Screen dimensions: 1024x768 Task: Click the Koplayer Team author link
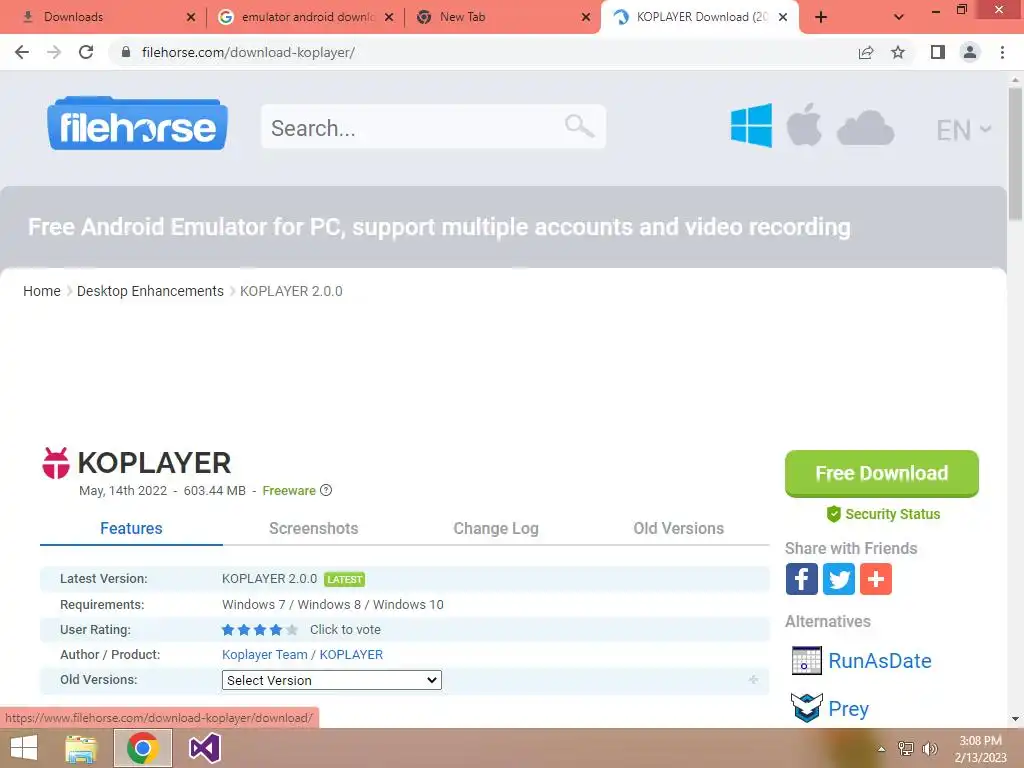pyautogui.click(x=264, y=654)
